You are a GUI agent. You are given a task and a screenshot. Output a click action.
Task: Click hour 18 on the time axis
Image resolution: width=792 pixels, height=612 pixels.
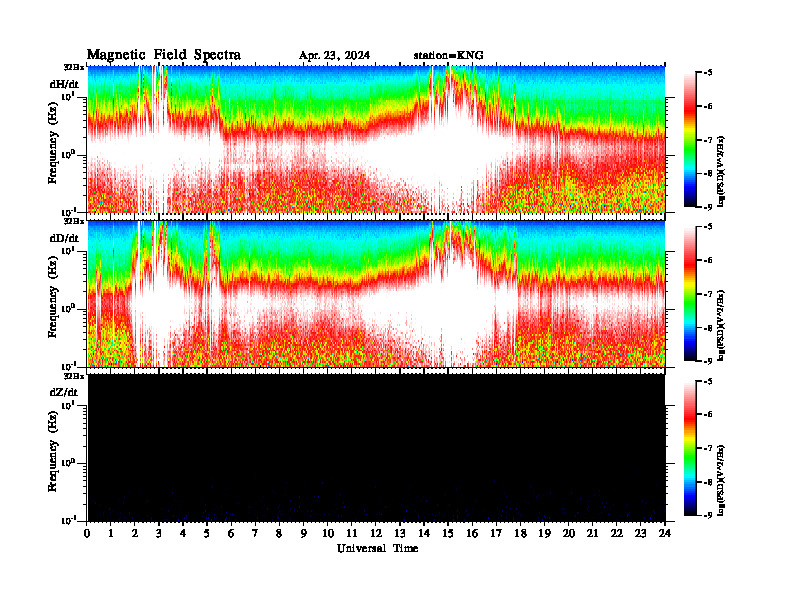pyautogui.click(x=520, y=533)
